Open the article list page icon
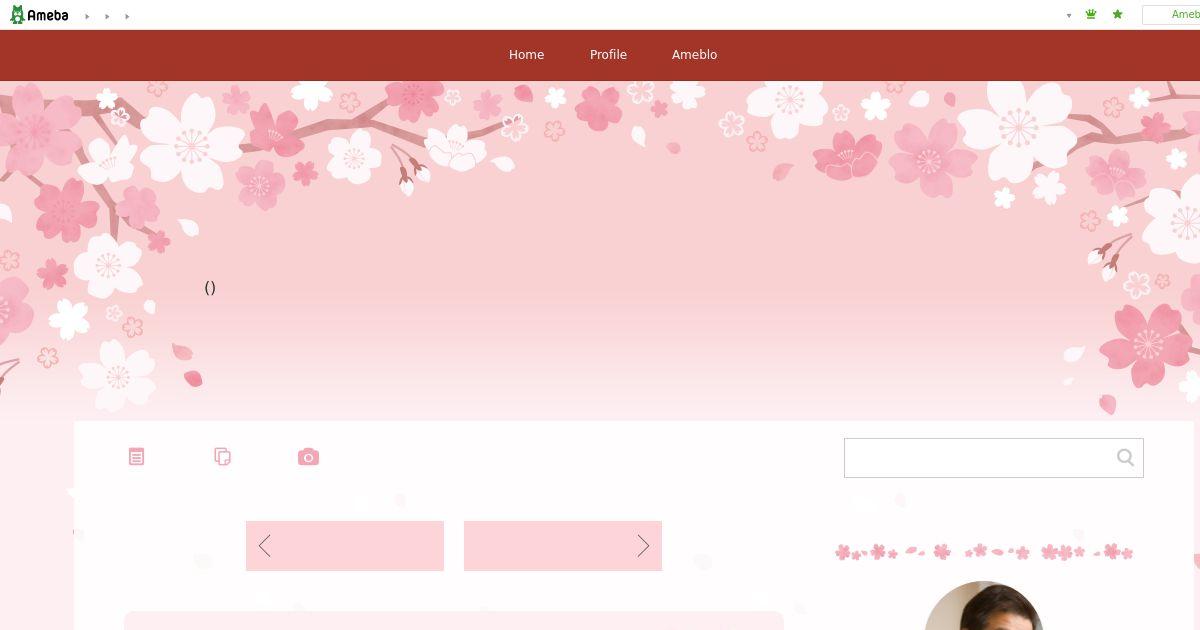1200x630 pixels. tap(137, 457)
